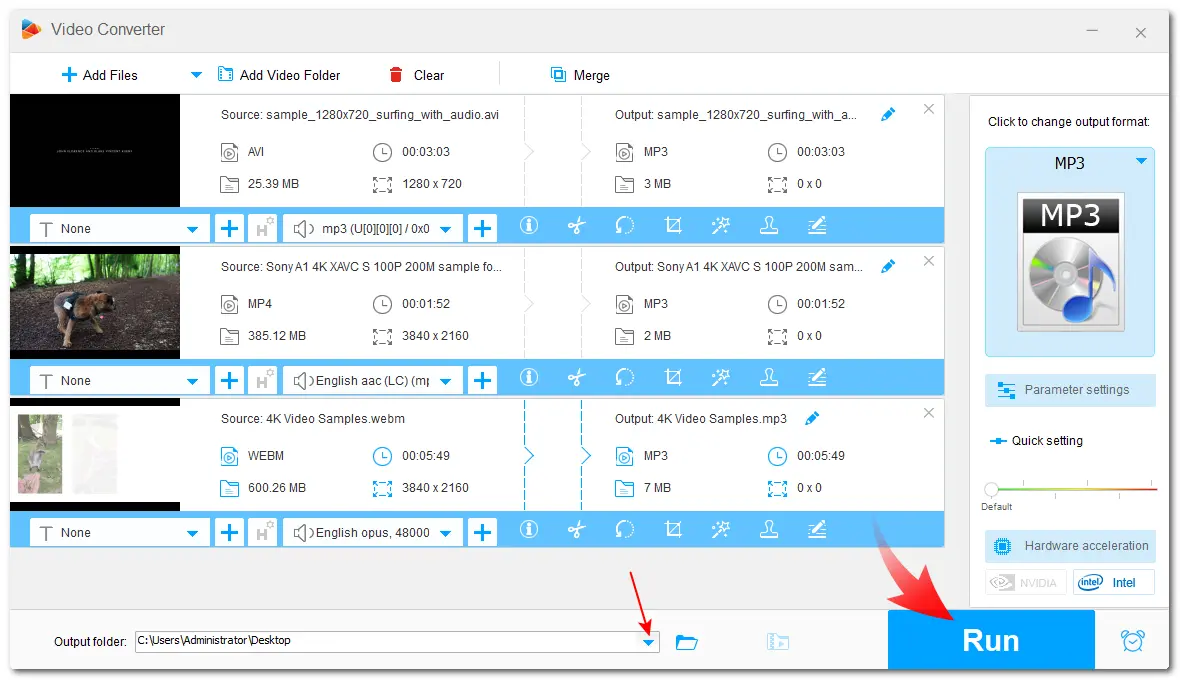Select Sony A1 dog video thumbnail
The height and width of the screenshot is (680, 1180).
coord(95,302)
